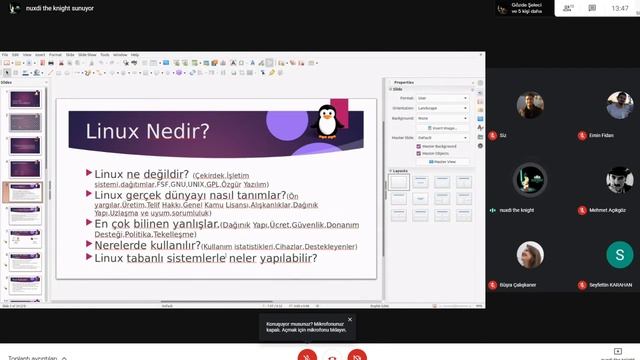Open the Format dropdown in Properties

tap(442, 98)
